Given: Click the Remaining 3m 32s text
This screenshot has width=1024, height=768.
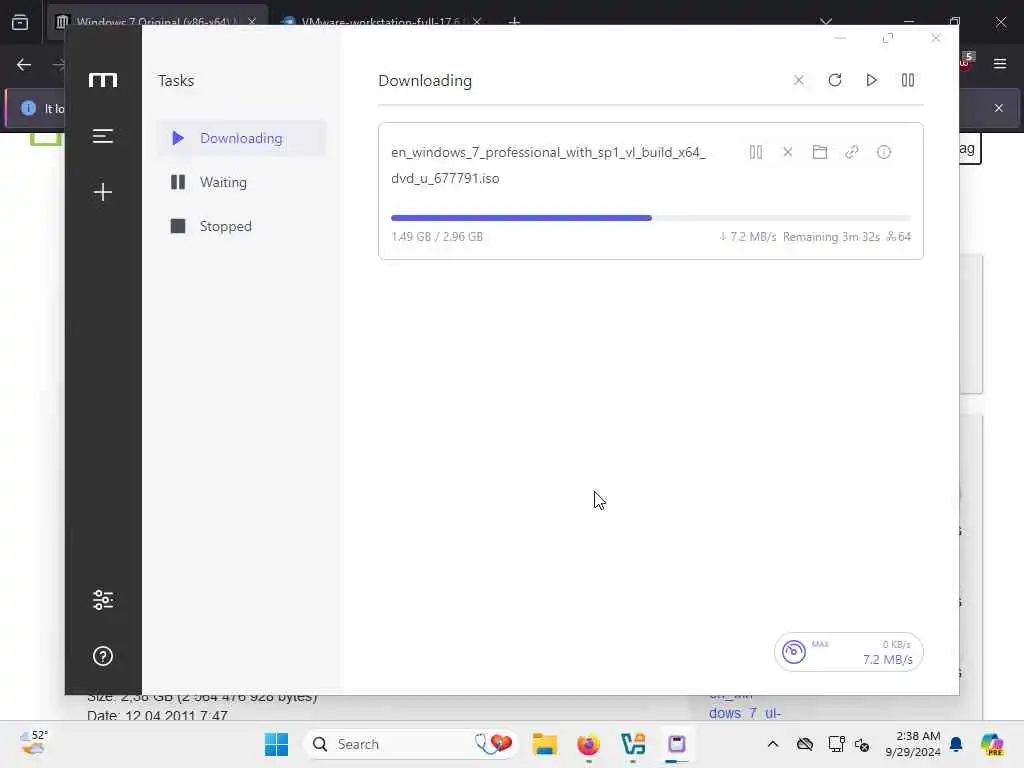Looking at the screenshot, I should 831,236.
